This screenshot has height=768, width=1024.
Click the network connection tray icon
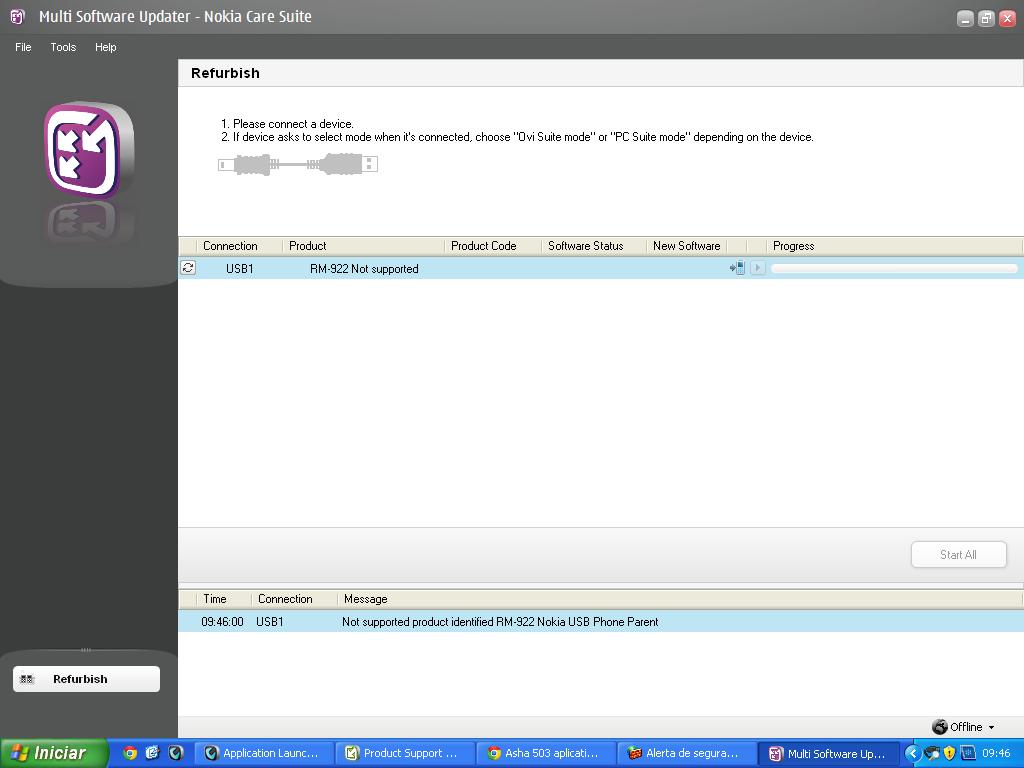click(932, 753)
